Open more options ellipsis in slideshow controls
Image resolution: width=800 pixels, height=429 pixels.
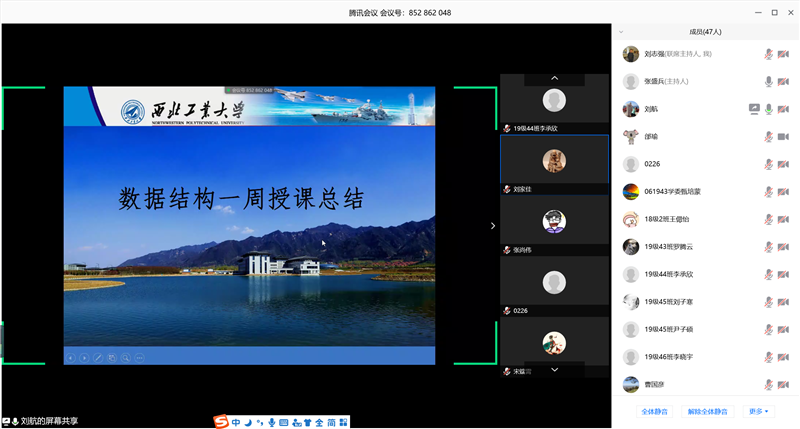point(139,358)
